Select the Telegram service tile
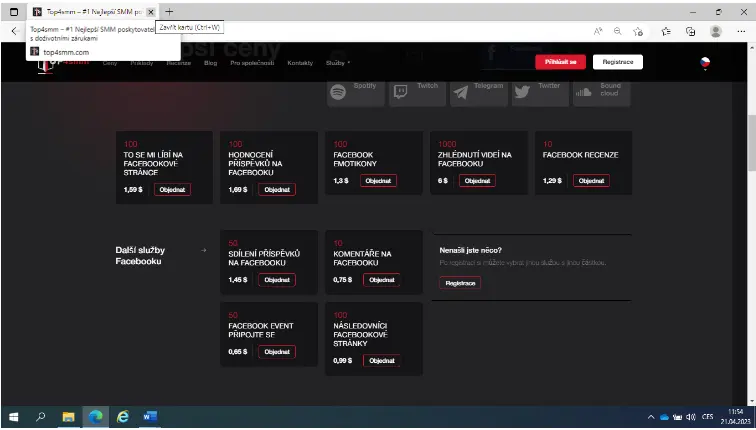 479,94
